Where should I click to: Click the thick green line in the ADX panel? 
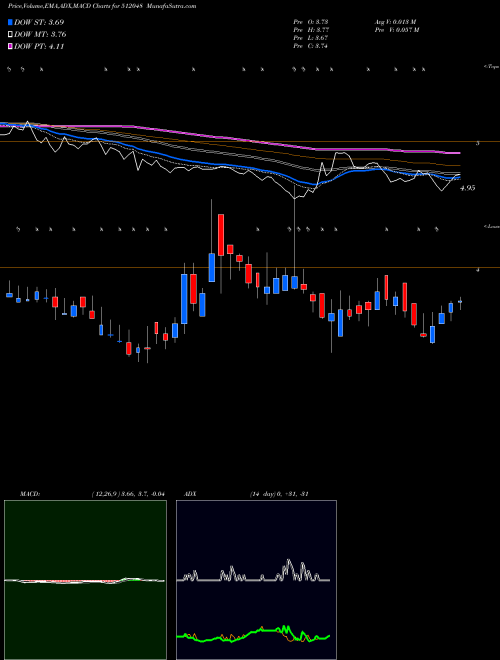(253, 632)
